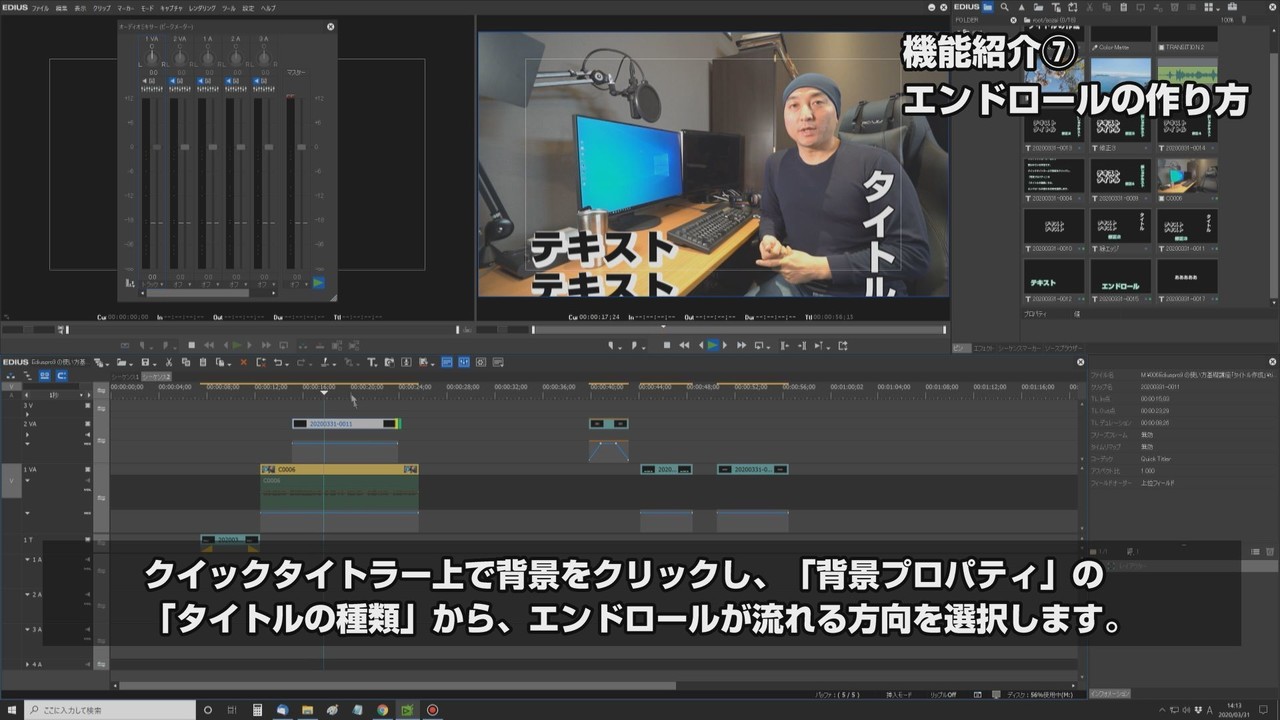Fast forward in the recorder monitor
Image resolution: width=1280 pixels, height=720 pixels.
(x=741, y=345)
